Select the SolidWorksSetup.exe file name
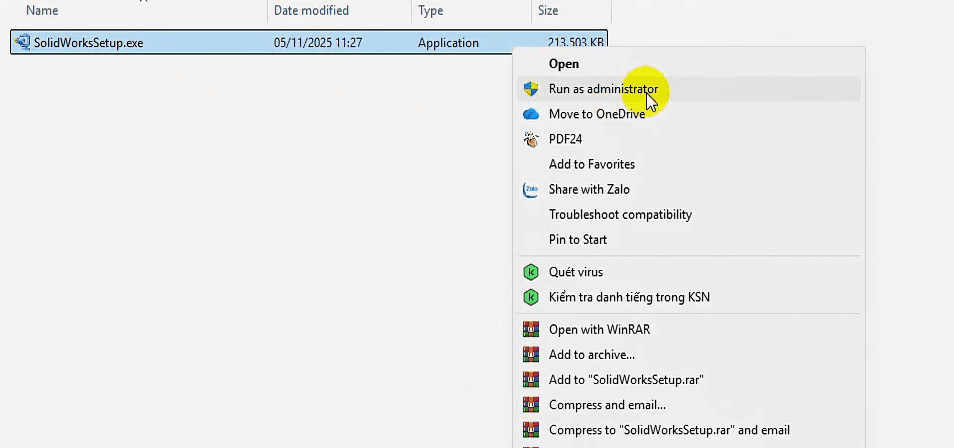Image resolution: width=954 pixels, height=448 pixels. pyautogui.click(x=89, y=43)
